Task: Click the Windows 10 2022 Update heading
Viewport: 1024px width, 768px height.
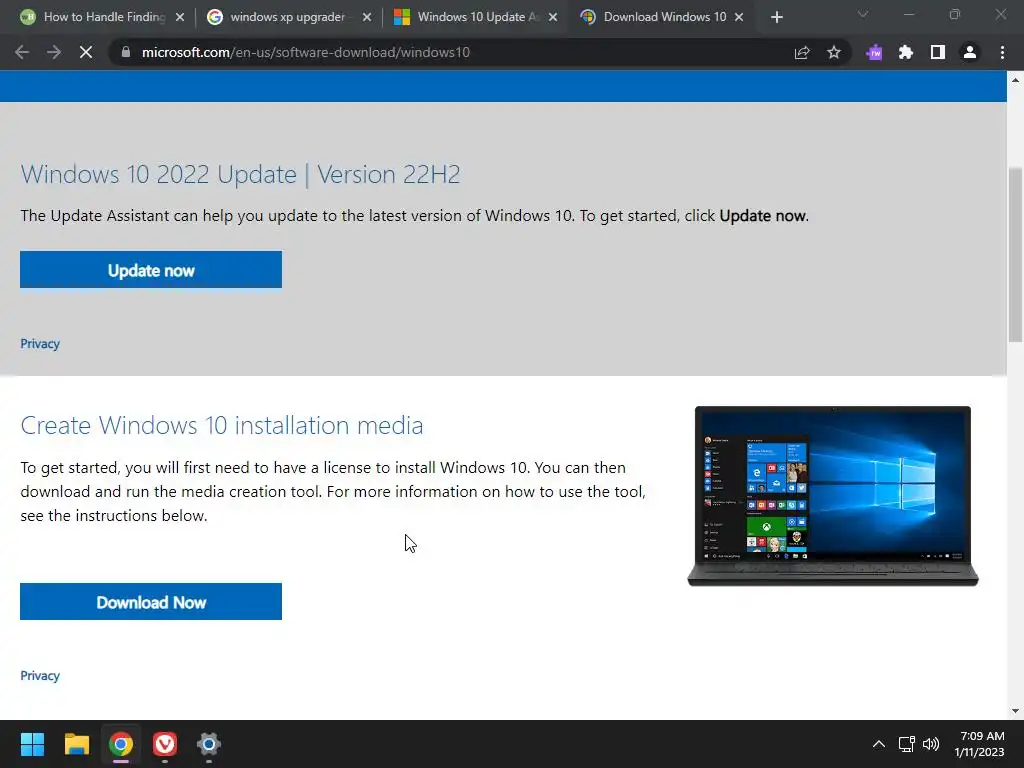Action: (x=240, y=174)
